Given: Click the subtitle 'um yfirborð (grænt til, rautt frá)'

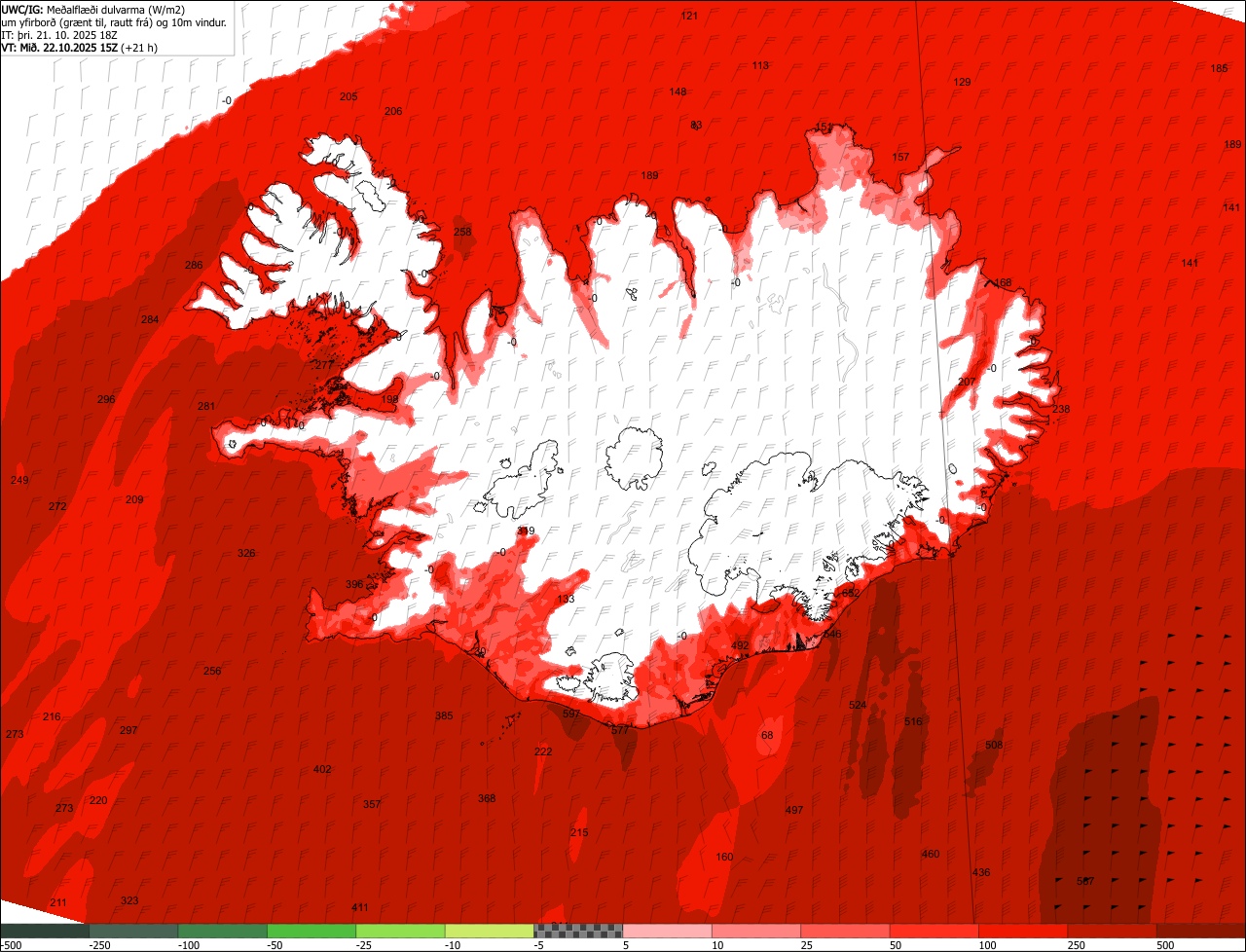Looking at the screenshot, I should tap(75, 22).
